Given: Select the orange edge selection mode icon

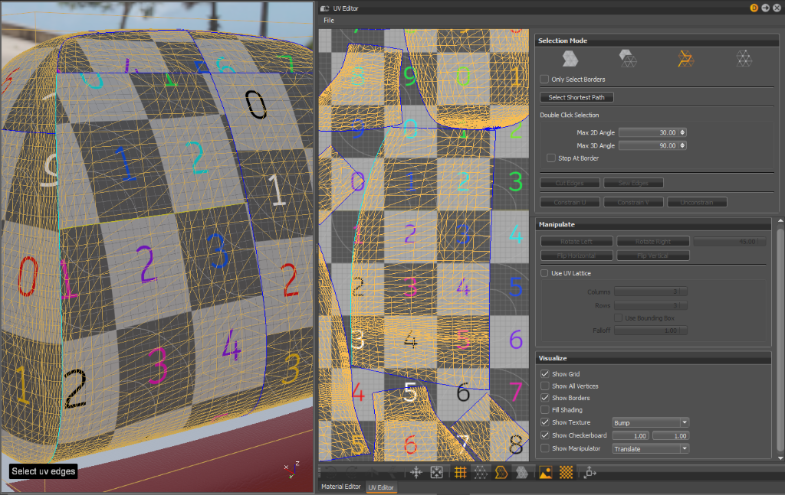Looking at the screenshot, I should (685, 59).
